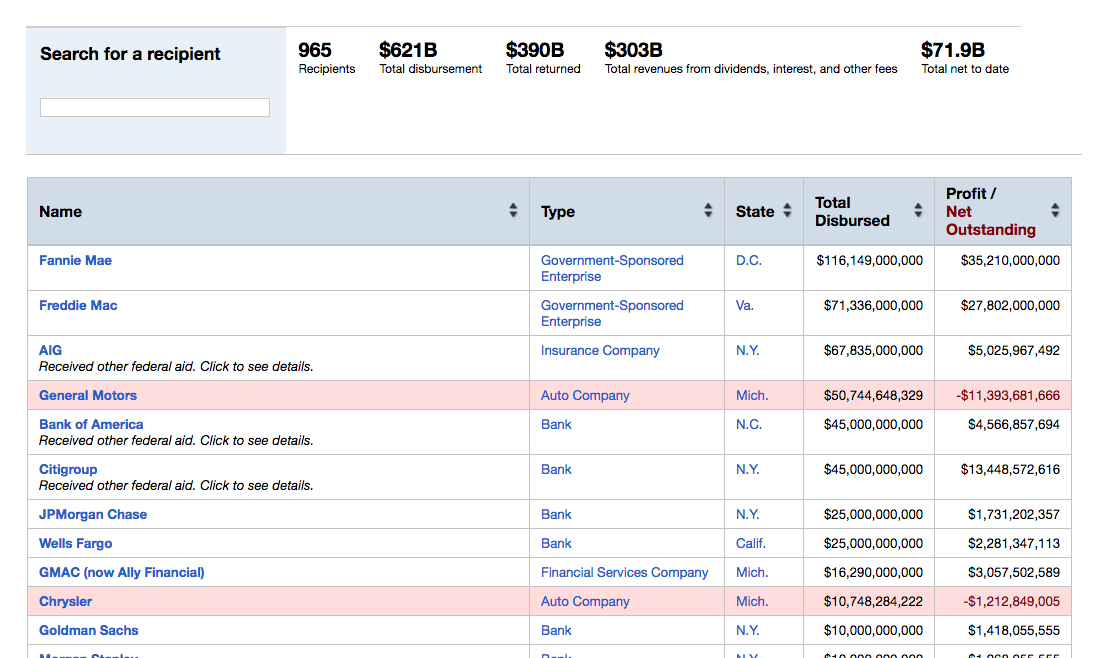Click the D.C. state link

(x=749, y=261)
